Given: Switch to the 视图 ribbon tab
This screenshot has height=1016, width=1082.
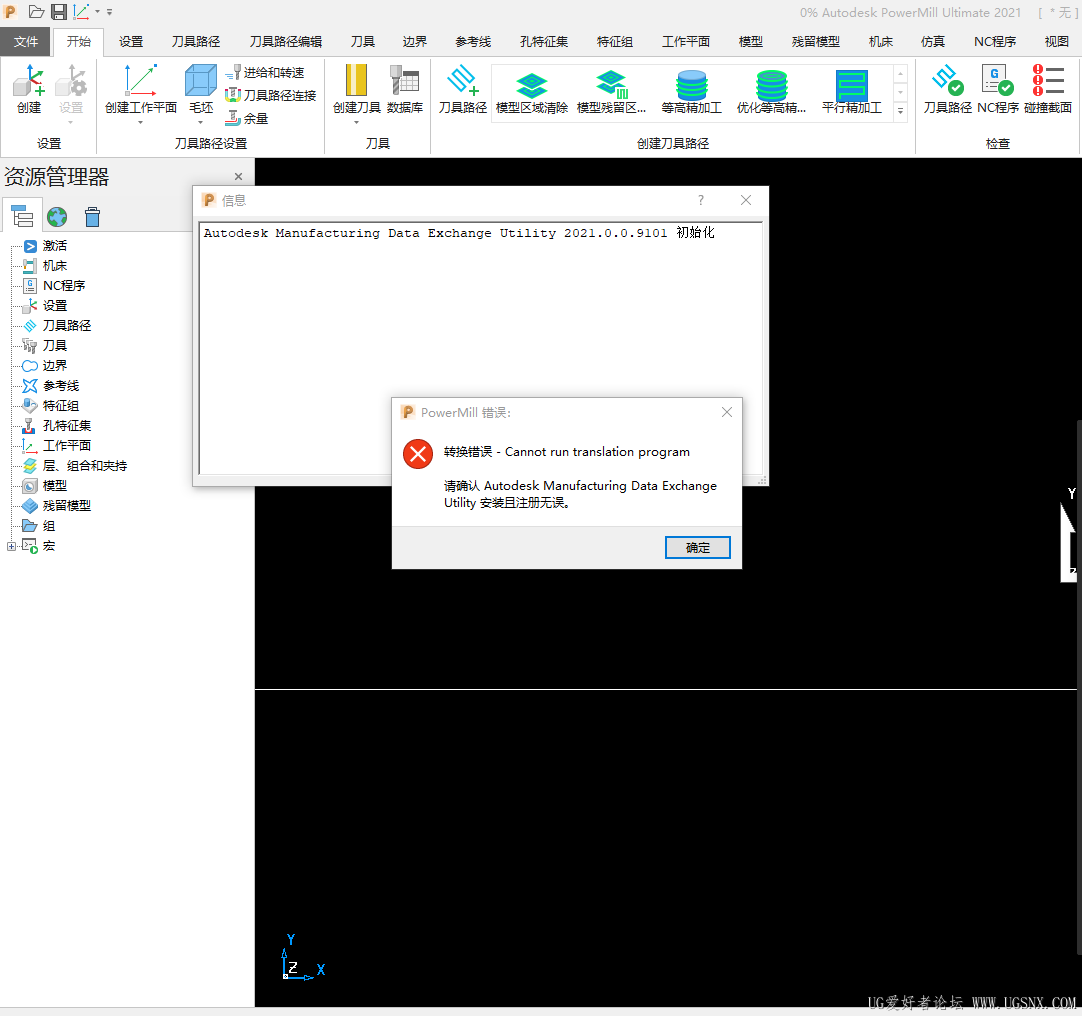Looking at the screenshot, I should click(x=1056, y=41).
